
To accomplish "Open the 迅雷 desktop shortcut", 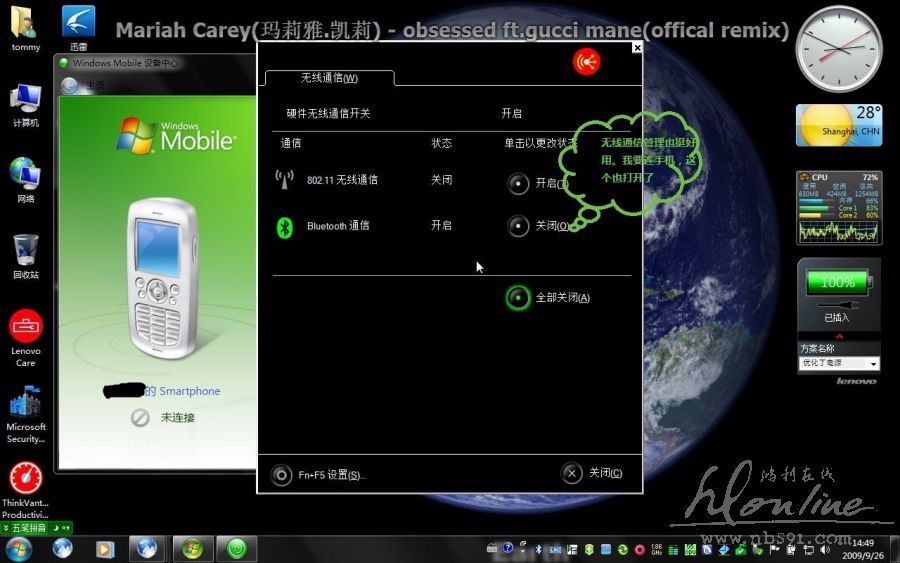I will [x=79, y=28].
